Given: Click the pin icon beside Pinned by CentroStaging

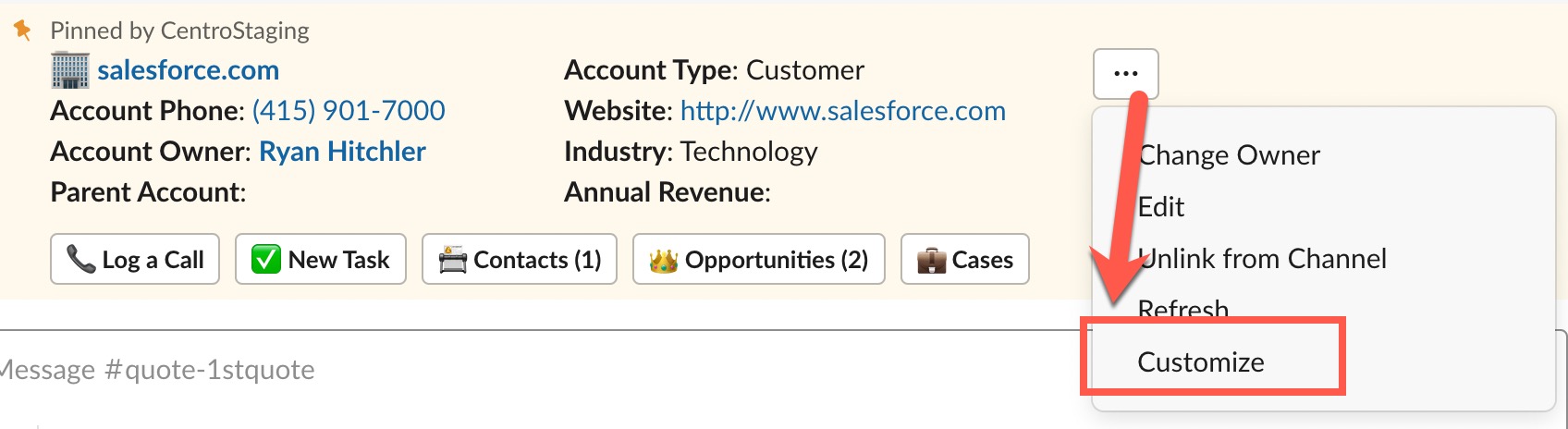Looking at the screenshot, I should [x=22, y=31].
